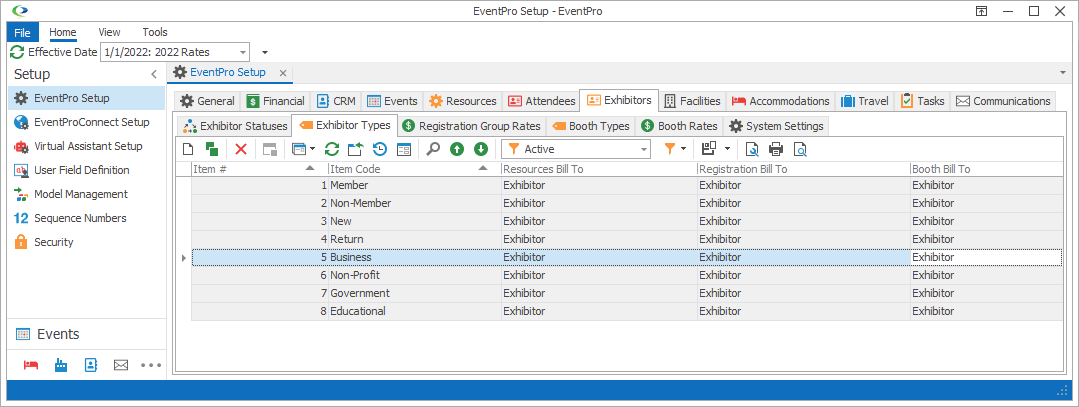This screenshot has width=1079, height=407.
Task: Move the item down with green arrow
Action: coord(481,149)
